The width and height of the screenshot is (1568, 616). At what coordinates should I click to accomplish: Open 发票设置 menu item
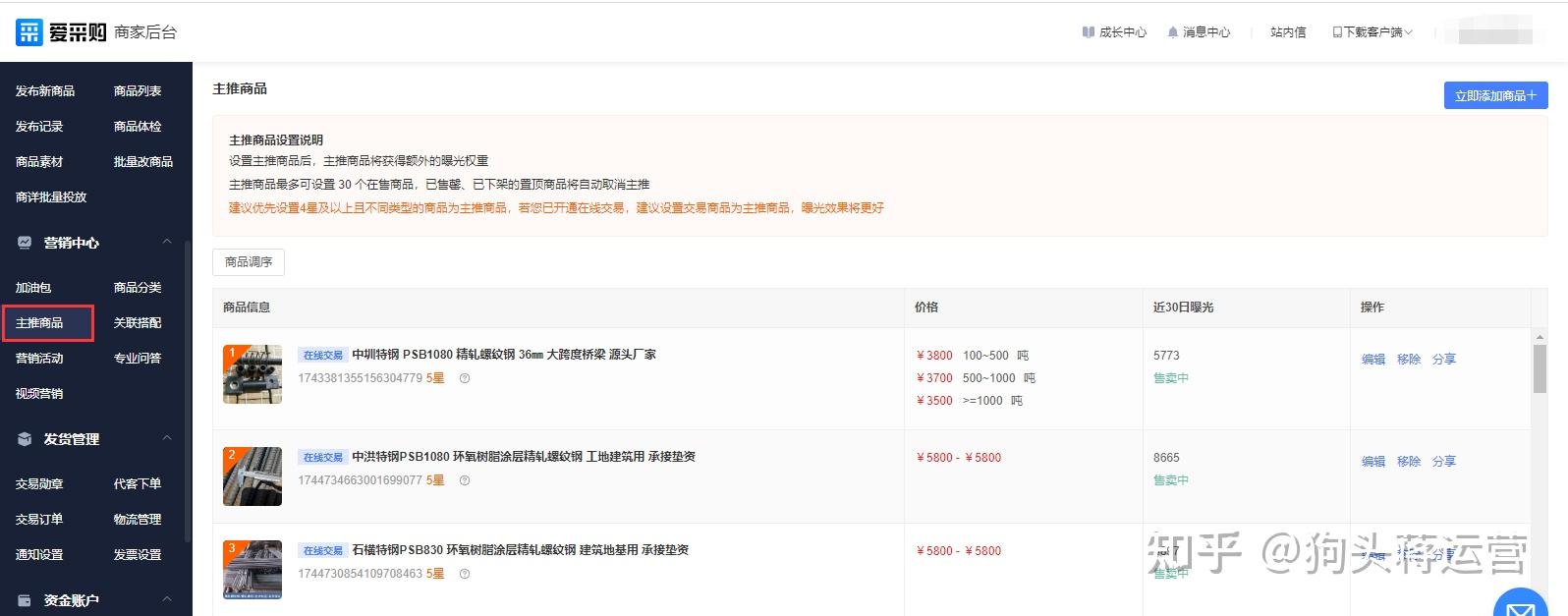(138, 555)
